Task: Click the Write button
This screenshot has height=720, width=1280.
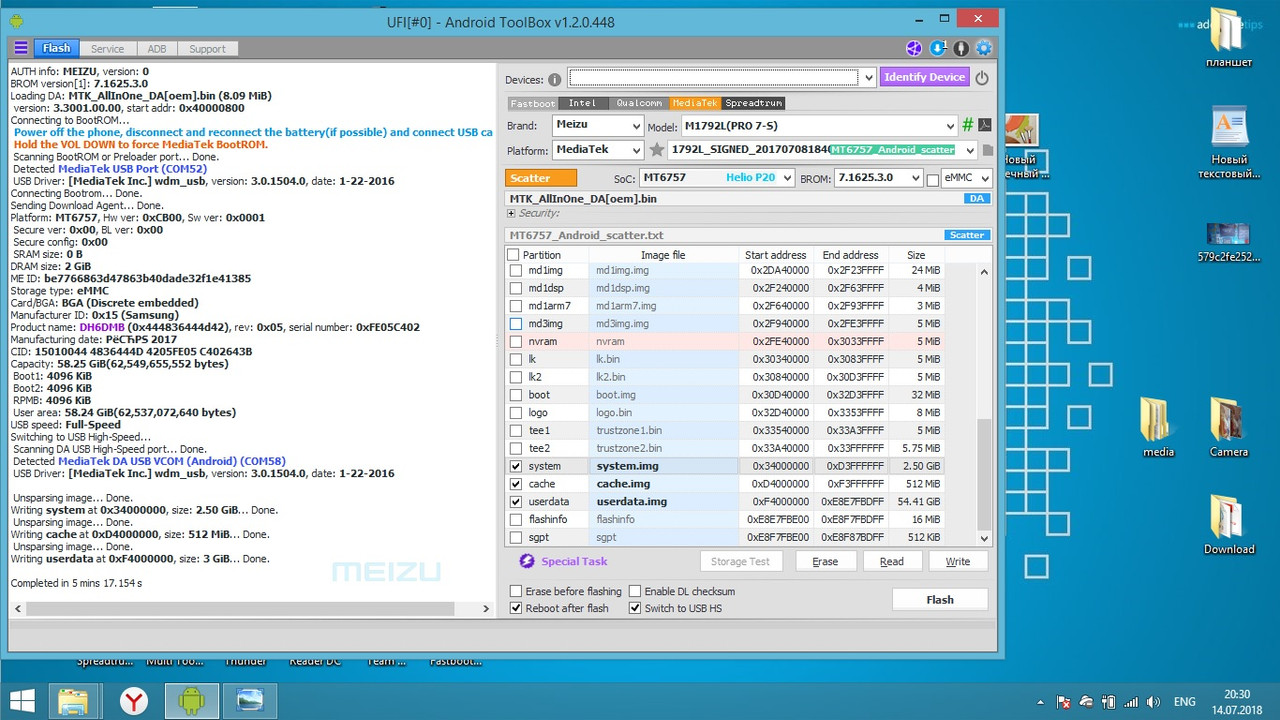Action: click(x=958, y=561)
